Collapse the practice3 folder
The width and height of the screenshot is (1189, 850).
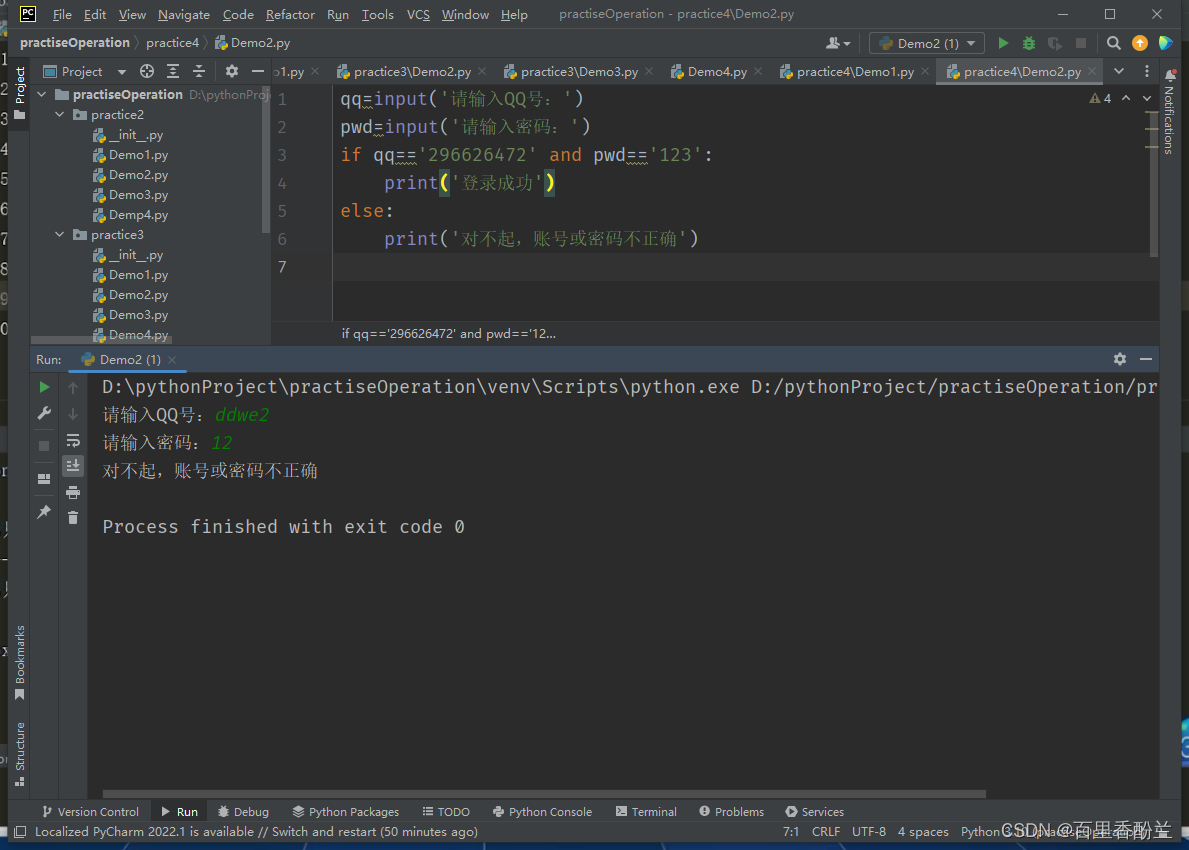coord(60,234)
